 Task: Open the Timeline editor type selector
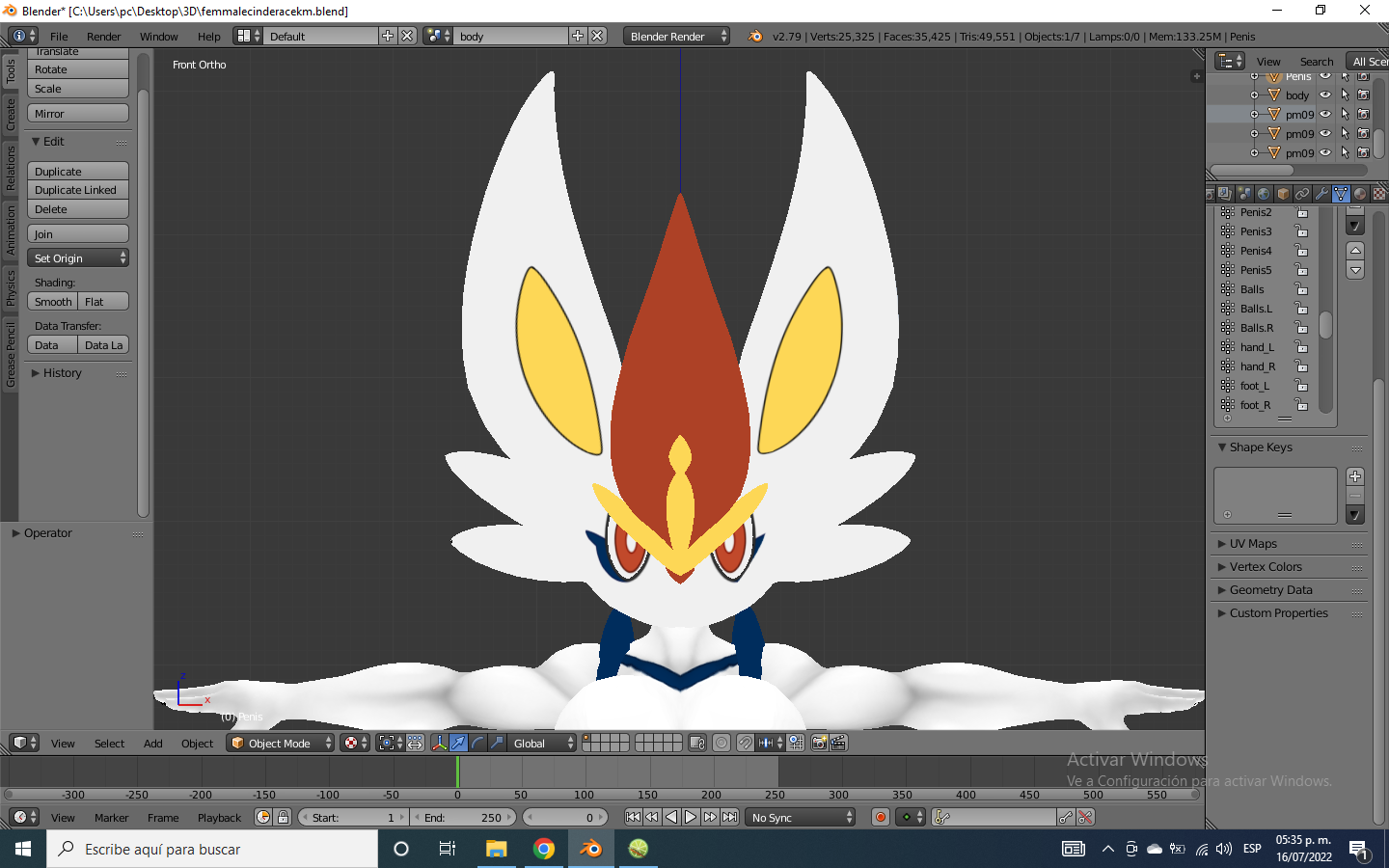(x=24, y=817)
